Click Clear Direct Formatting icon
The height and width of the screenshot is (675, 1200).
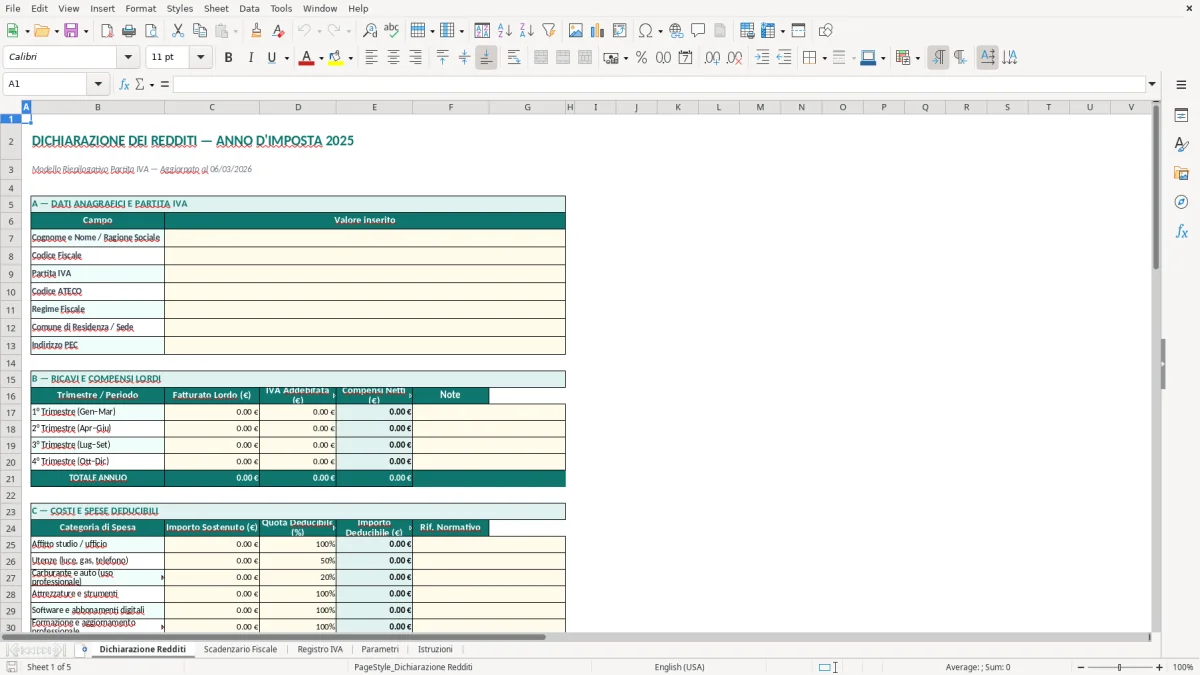[x=279, y=31]
